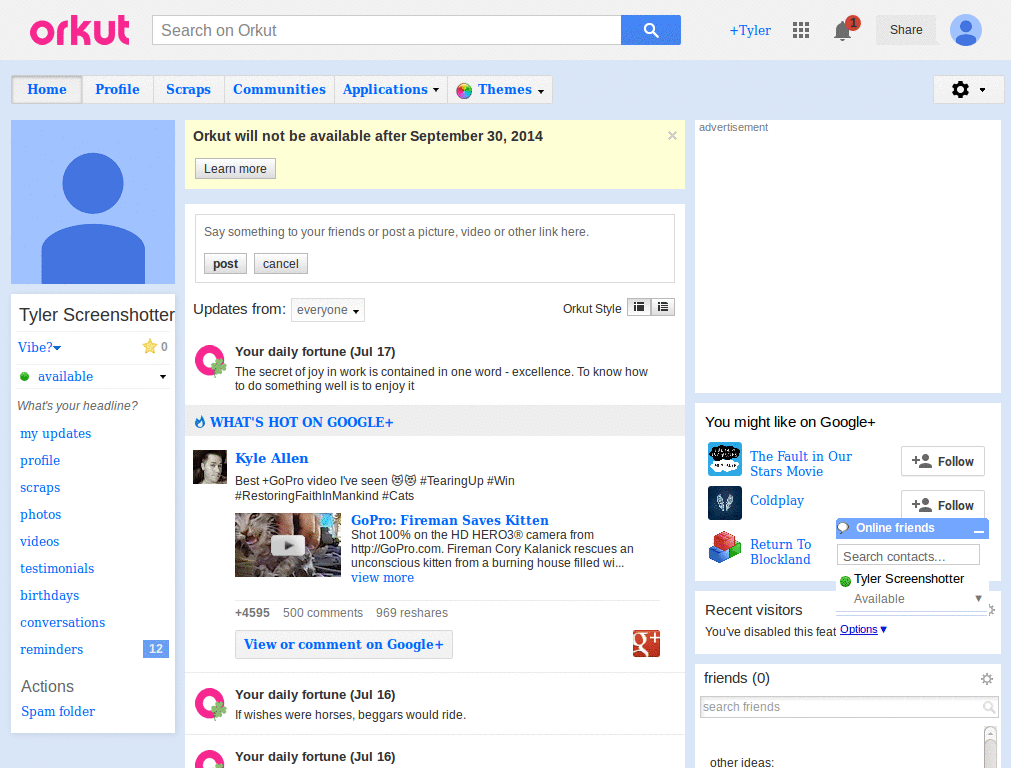The width and height of the screenshot is (1024, 768).
Task: Click the star rating icon
Action: [150, 347]
